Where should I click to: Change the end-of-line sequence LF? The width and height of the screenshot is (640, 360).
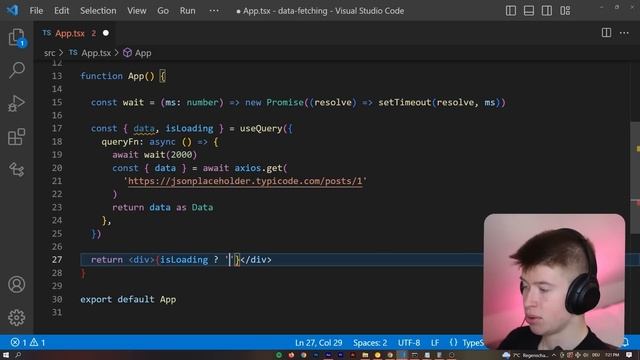coord(435,342)
